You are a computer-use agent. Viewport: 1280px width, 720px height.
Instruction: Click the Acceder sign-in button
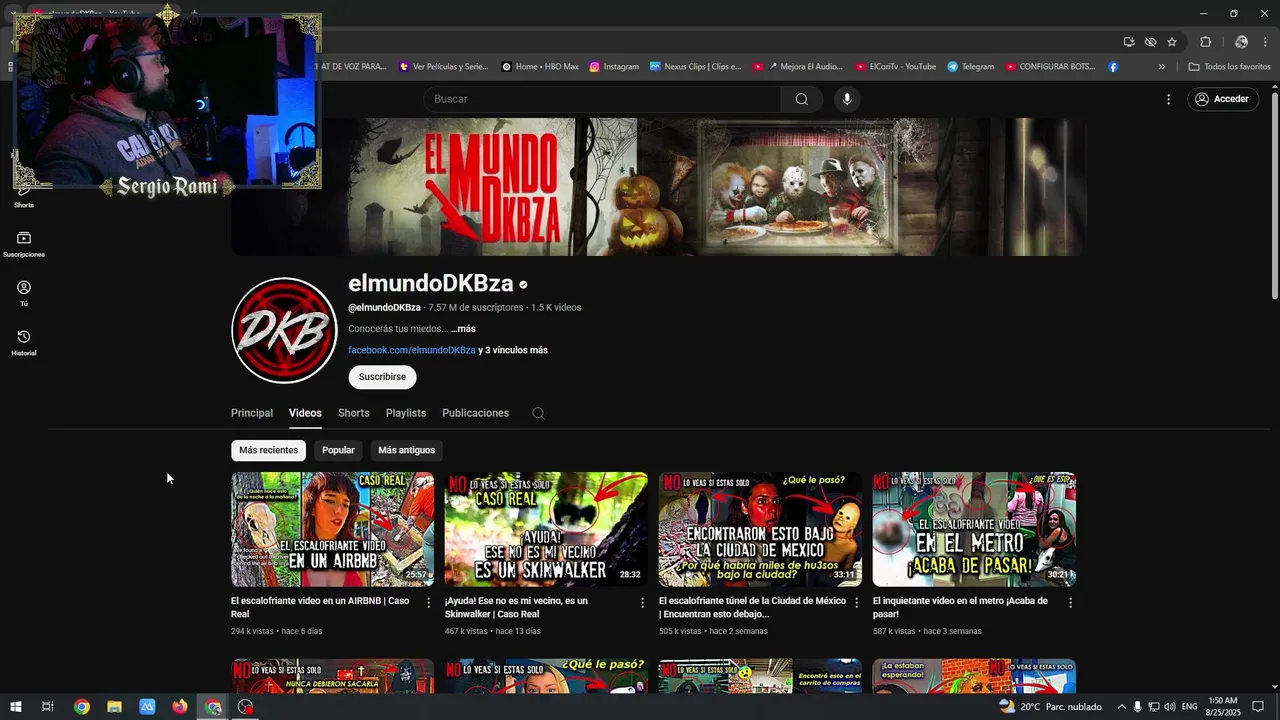pyautogui.click(x=1223, y=99)
